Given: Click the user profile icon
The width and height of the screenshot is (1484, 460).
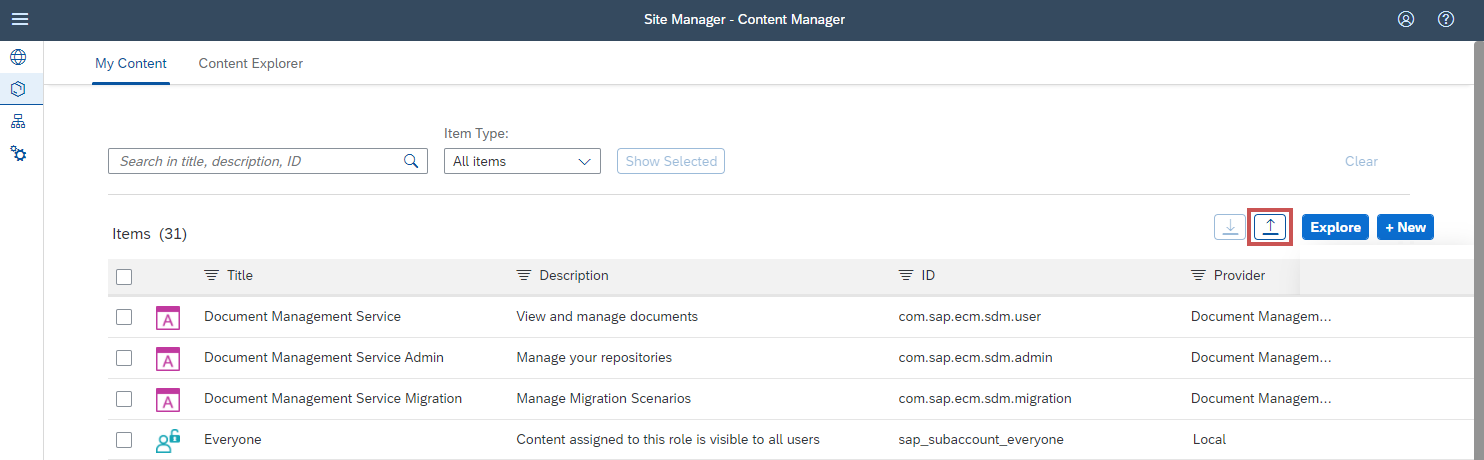Looking at the screenshot, I should pos(1406,19).
